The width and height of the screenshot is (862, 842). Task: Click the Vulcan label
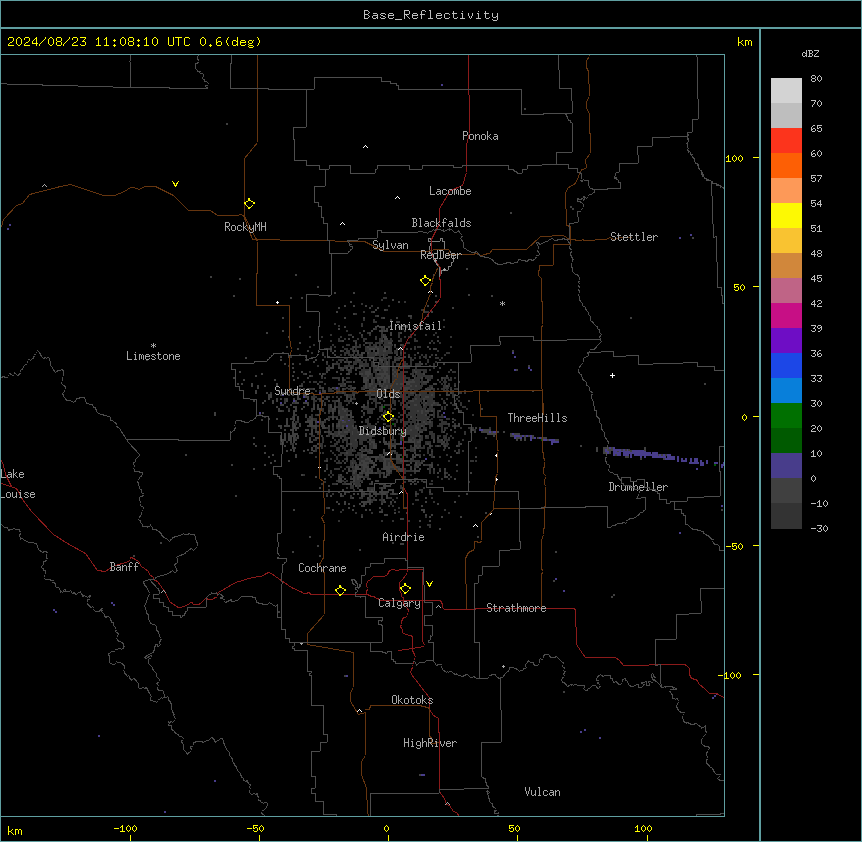(x=542, y=792)
